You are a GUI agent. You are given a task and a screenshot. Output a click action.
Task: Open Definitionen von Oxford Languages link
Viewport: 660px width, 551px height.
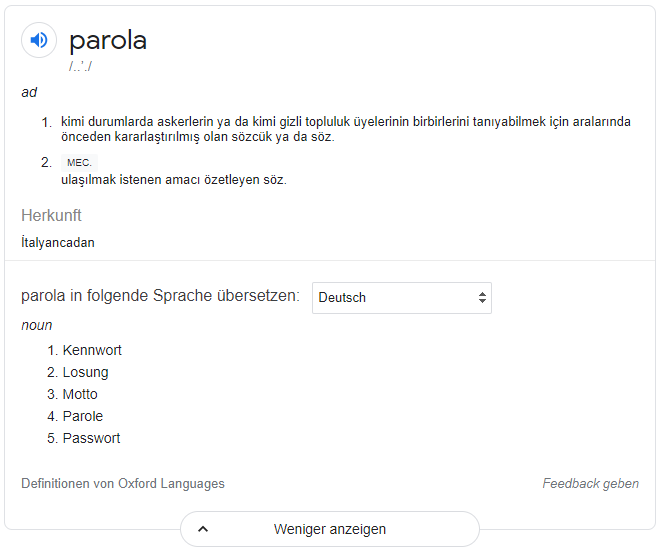(123, 484)
